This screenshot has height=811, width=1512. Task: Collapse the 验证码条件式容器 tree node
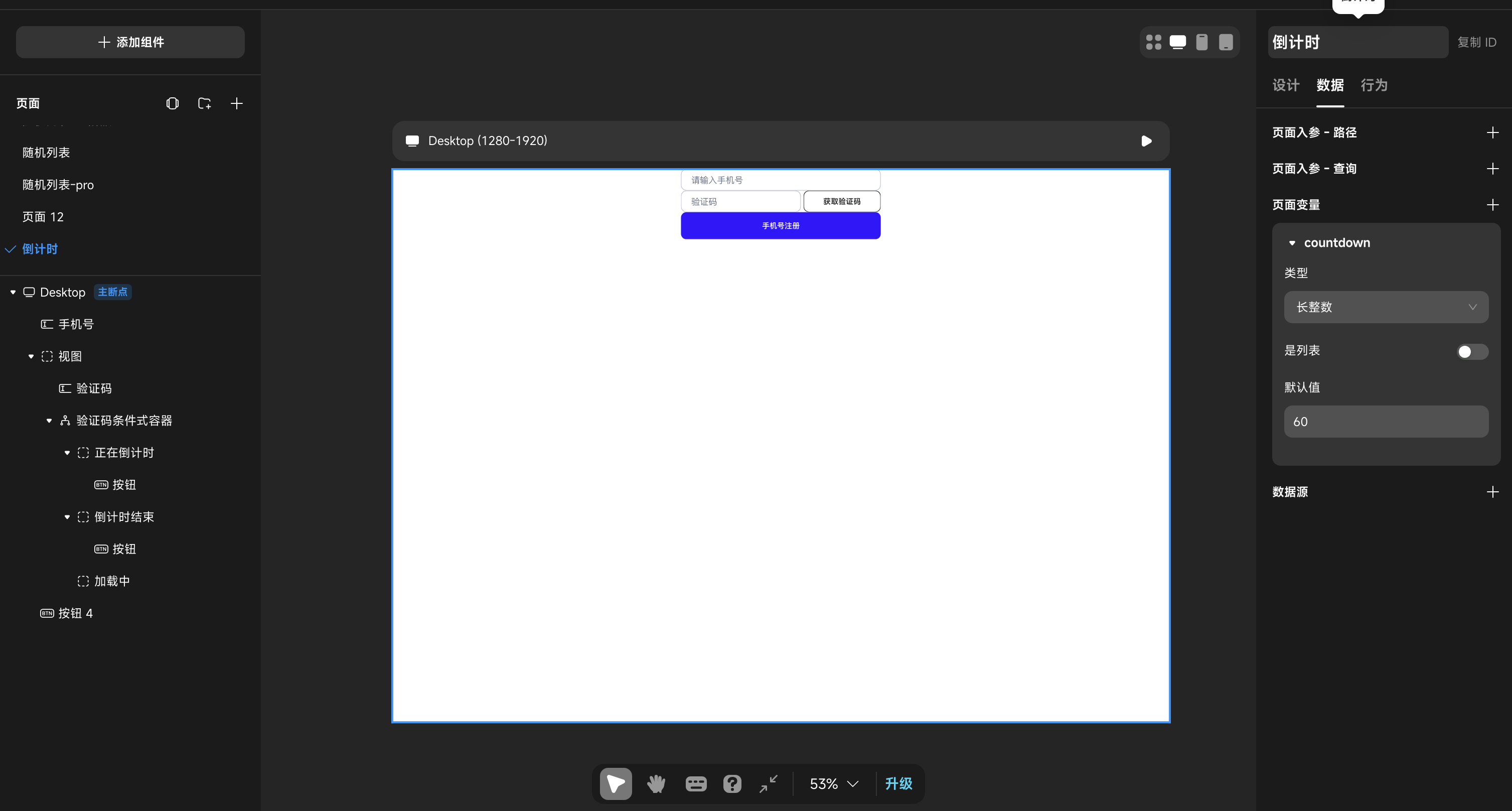pyautogui.click(x=49, y=421)
